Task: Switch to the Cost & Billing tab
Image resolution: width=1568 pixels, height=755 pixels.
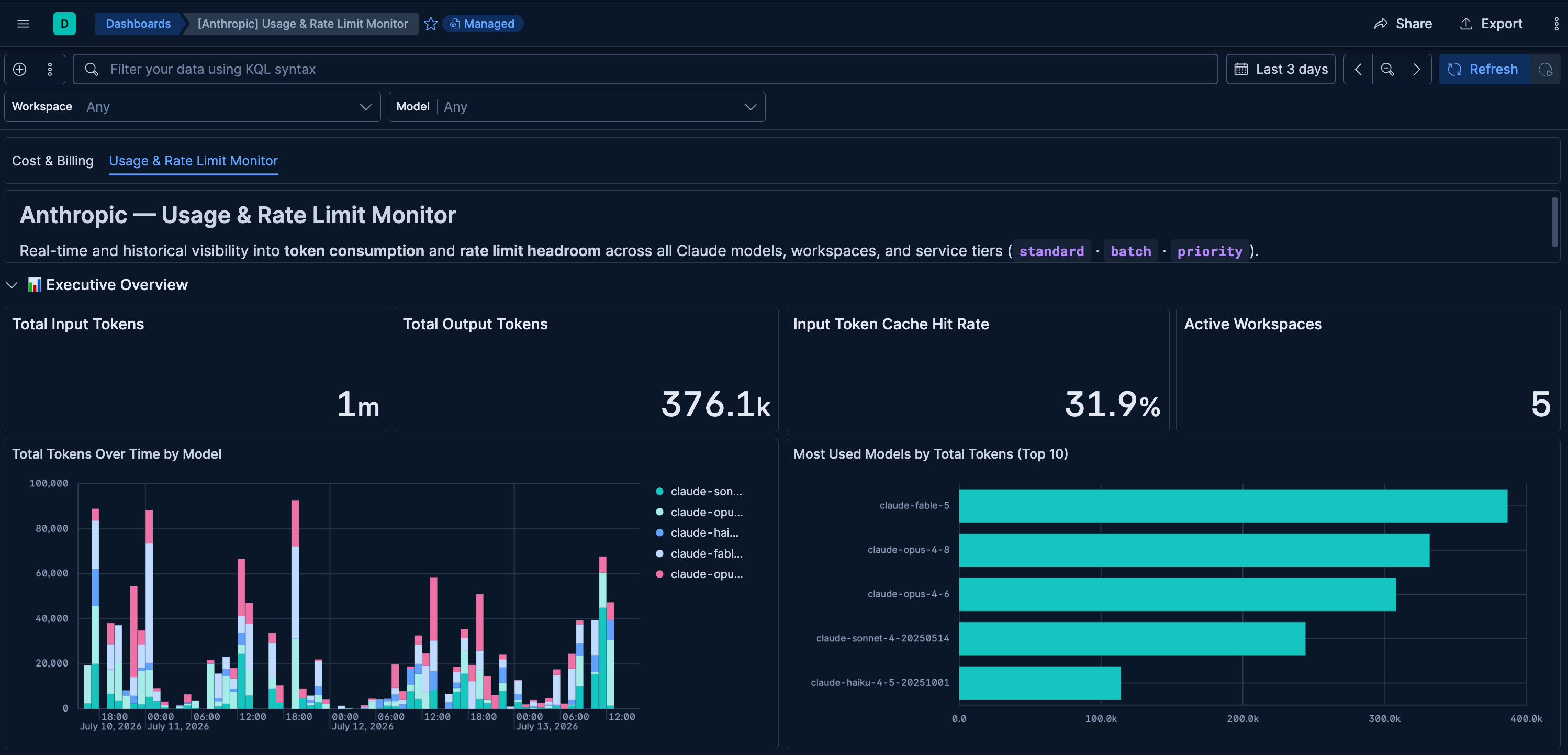Action: (53, 161)
